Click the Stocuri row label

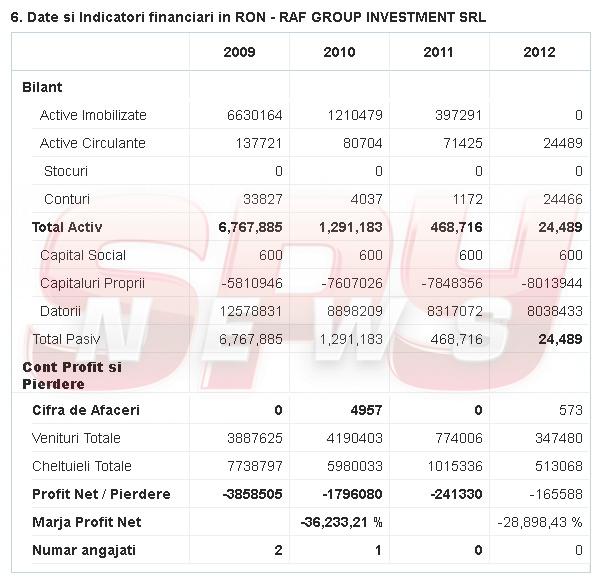point(66,171)
